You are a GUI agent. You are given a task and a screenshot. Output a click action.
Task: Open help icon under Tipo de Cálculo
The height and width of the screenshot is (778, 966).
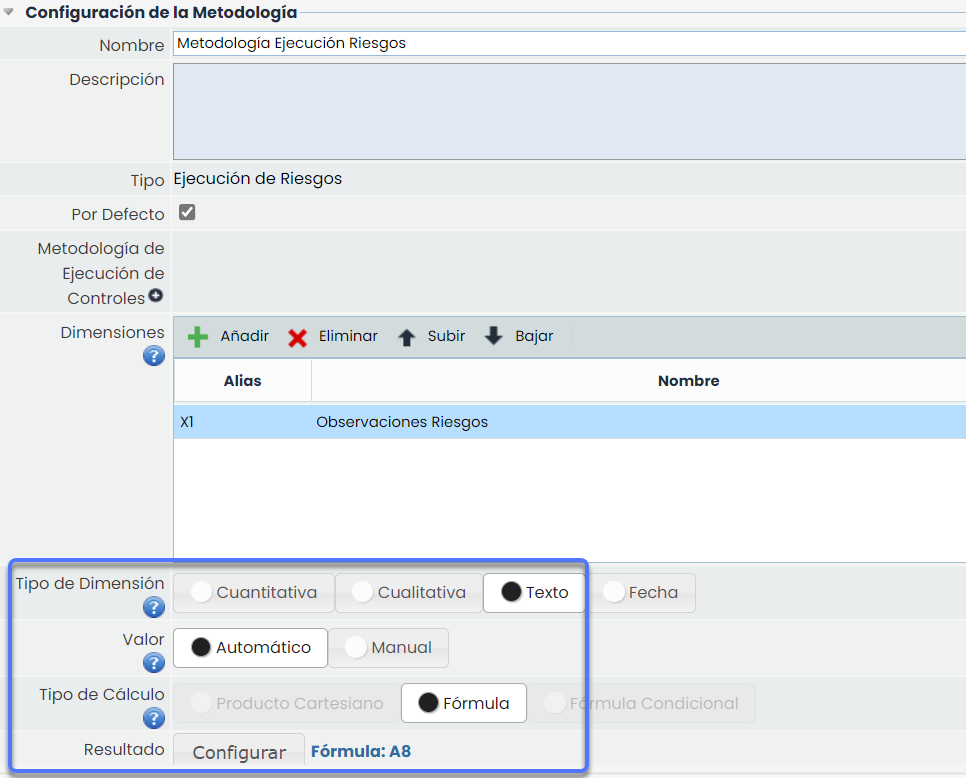tap(153, 718)
